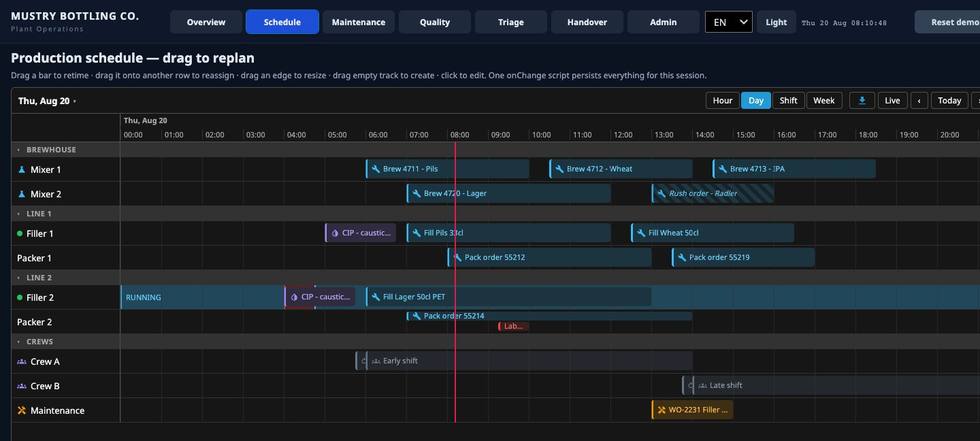Open the Thu, Aug 20 date picker
The image size is (980, 441).
pos(47,101)
